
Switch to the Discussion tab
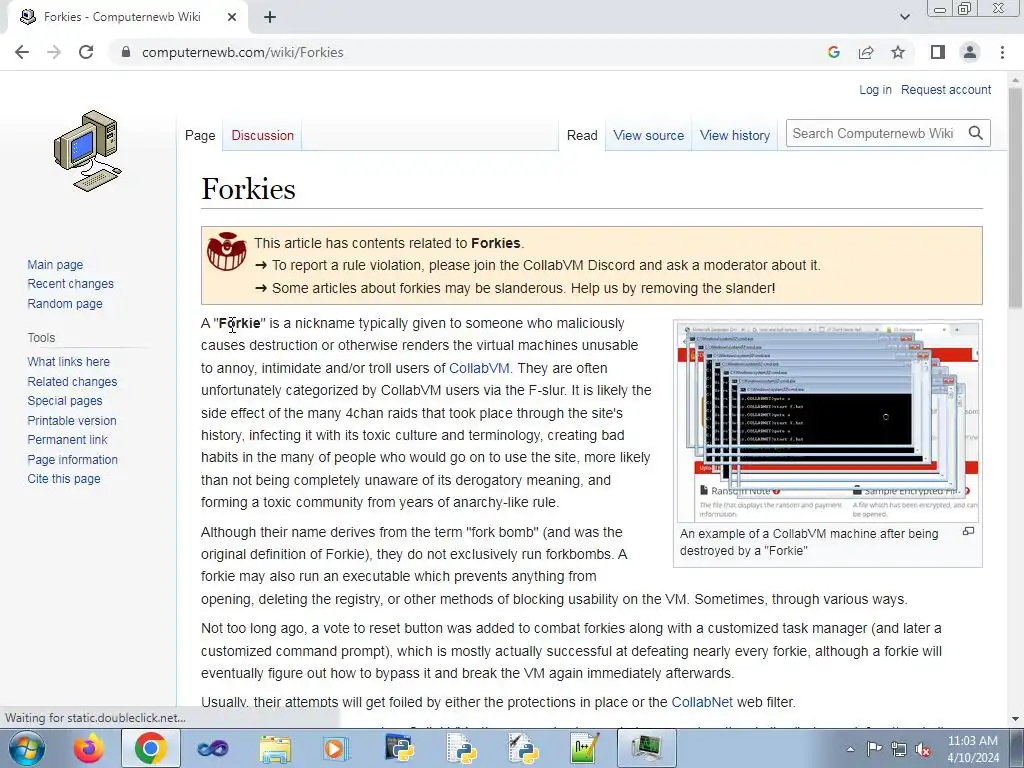[263, 135]
